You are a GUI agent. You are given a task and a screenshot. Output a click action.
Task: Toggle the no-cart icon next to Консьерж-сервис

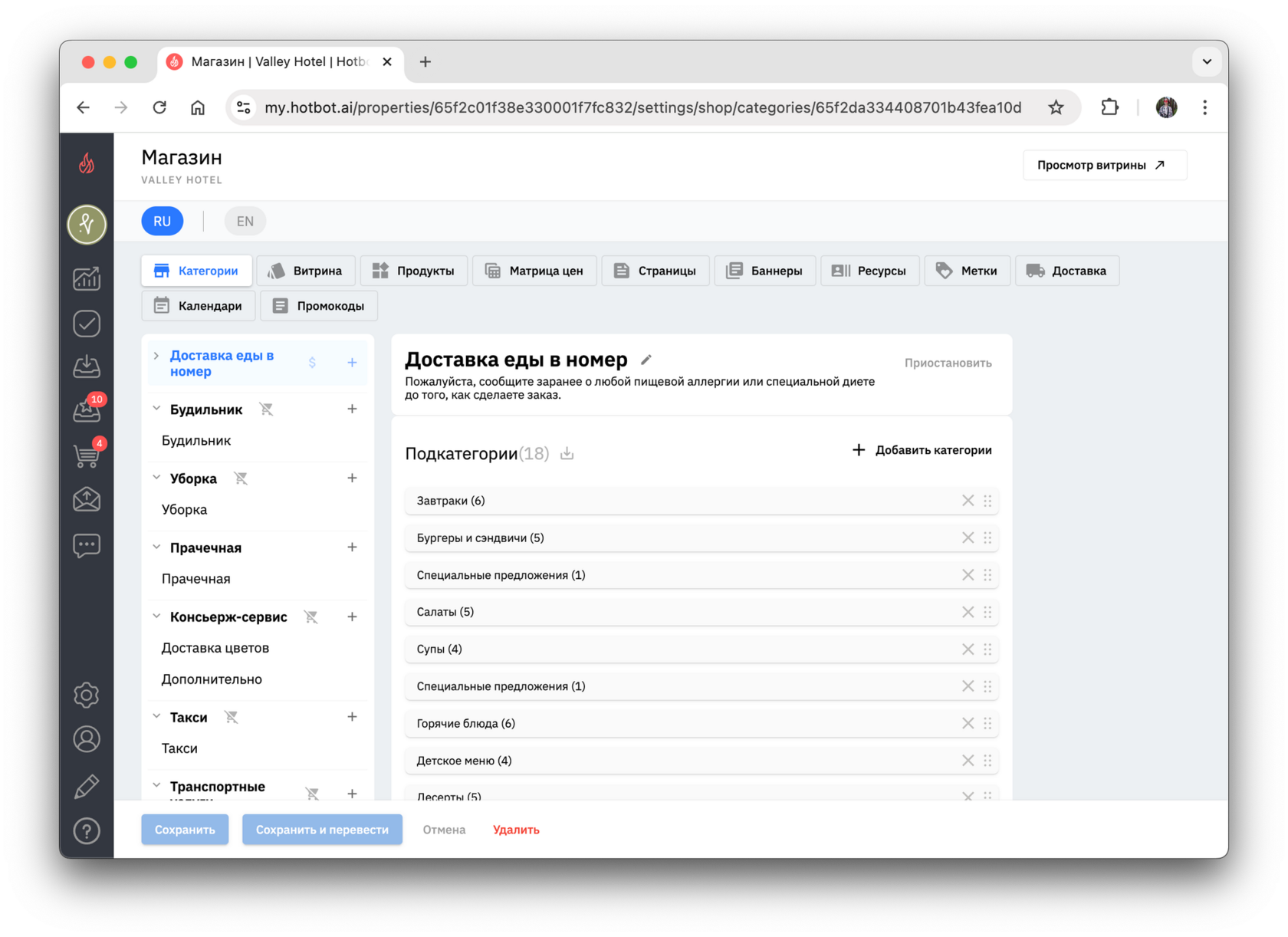tap(310, 616)
